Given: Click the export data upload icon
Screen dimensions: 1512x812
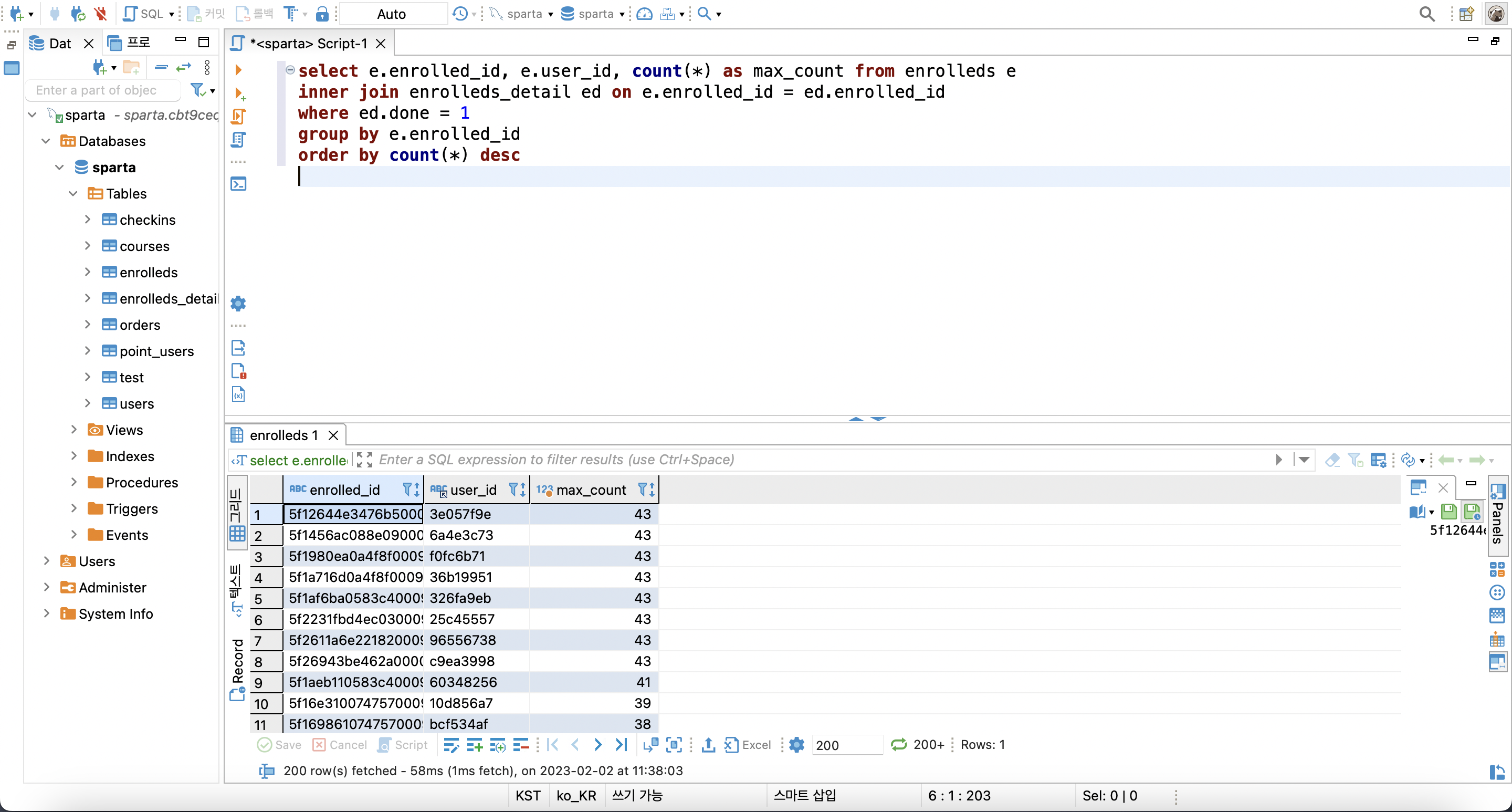Looking at the screenshot, I should (708, 745).
